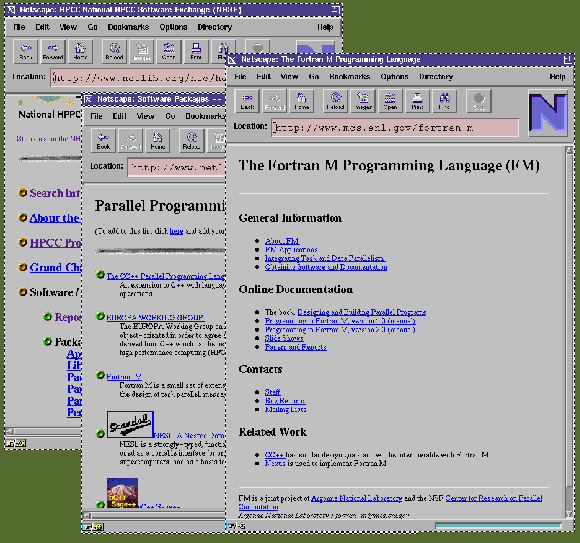Open EUROPA WORKING GROUP link in Software Packages
Image resolution: width=580 pixels, height=543 pixels.
[155, 317]
